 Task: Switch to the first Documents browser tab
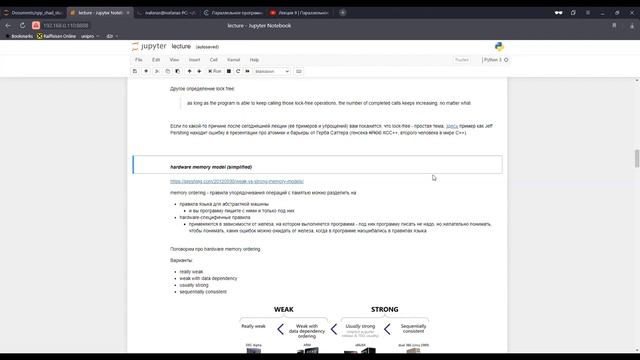point(33,13)
